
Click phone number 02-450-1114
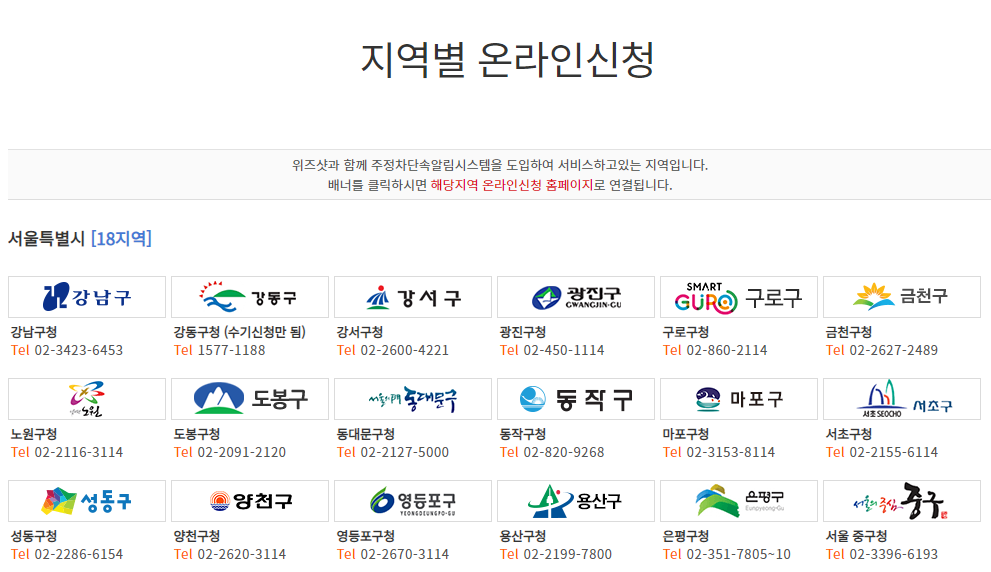[564, 350]
